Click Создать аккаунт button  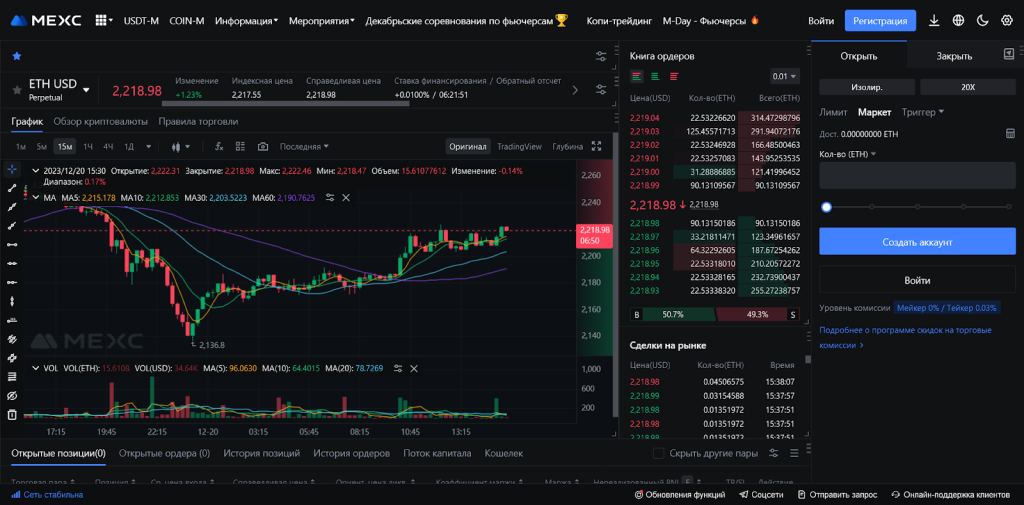click(x=918, y=242)
